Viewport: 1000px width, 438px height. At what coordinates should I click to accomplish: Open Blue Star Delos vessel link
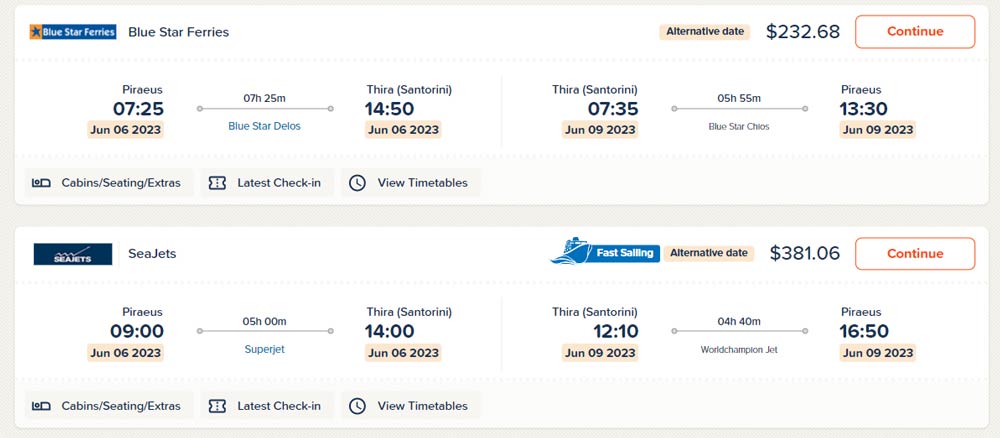click(265, 127)
